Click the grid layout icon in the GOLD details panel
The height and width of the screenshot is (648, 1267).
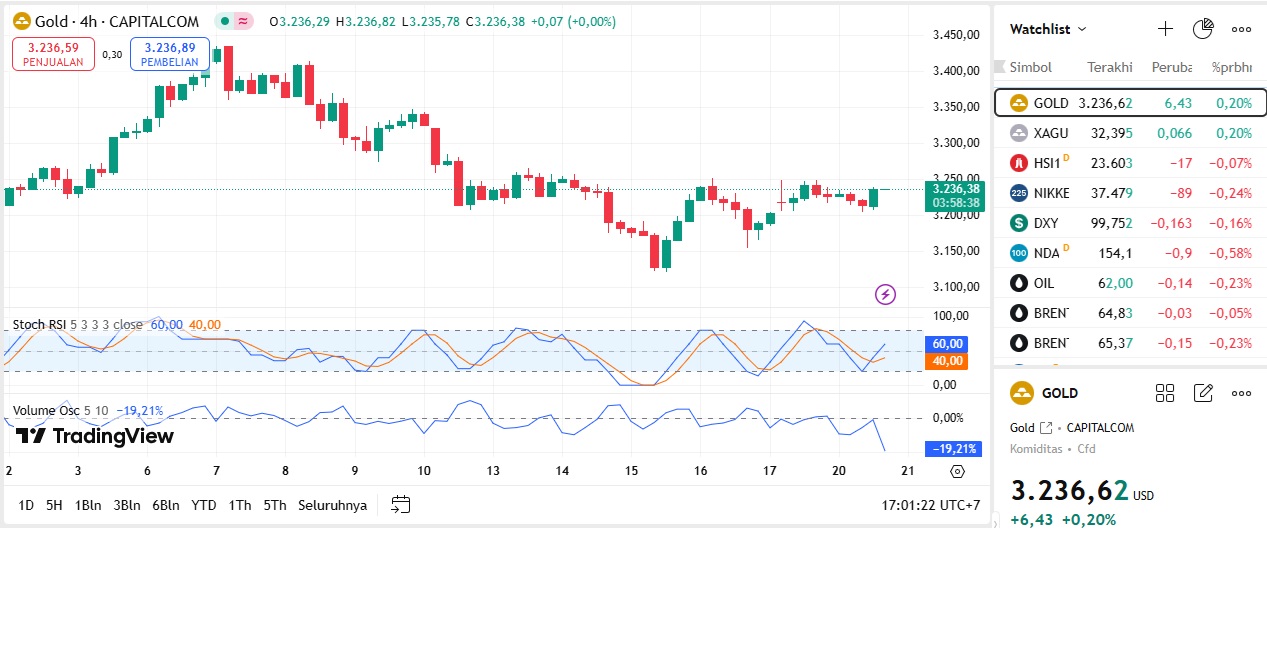click(x=1165, y=393)
